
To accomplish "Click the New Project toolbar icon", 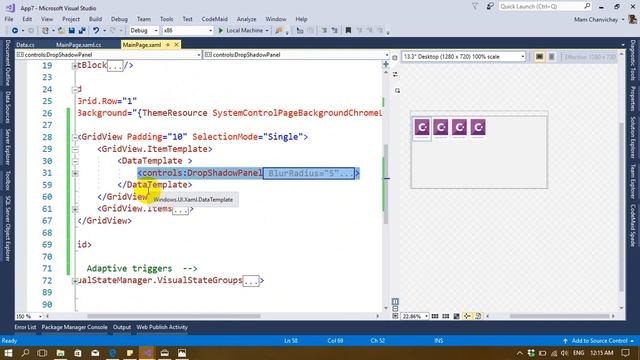I will (46, 31).
